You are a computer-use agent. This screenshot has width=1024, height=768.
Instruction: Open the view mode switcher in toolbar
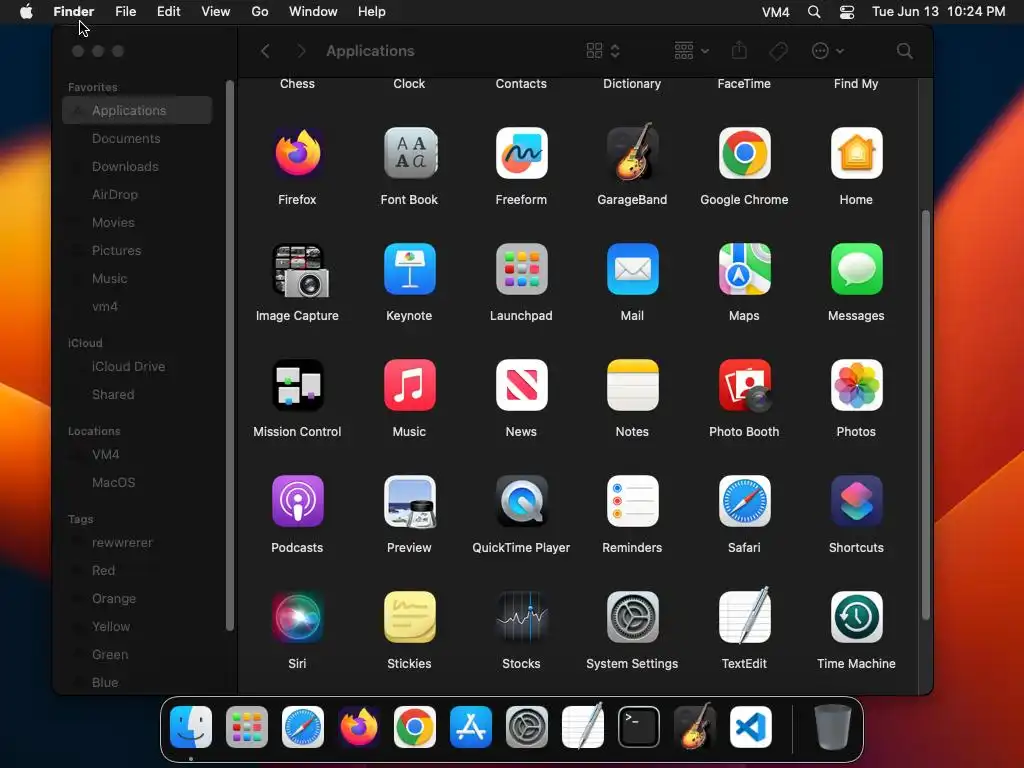[x=603, y=51]
